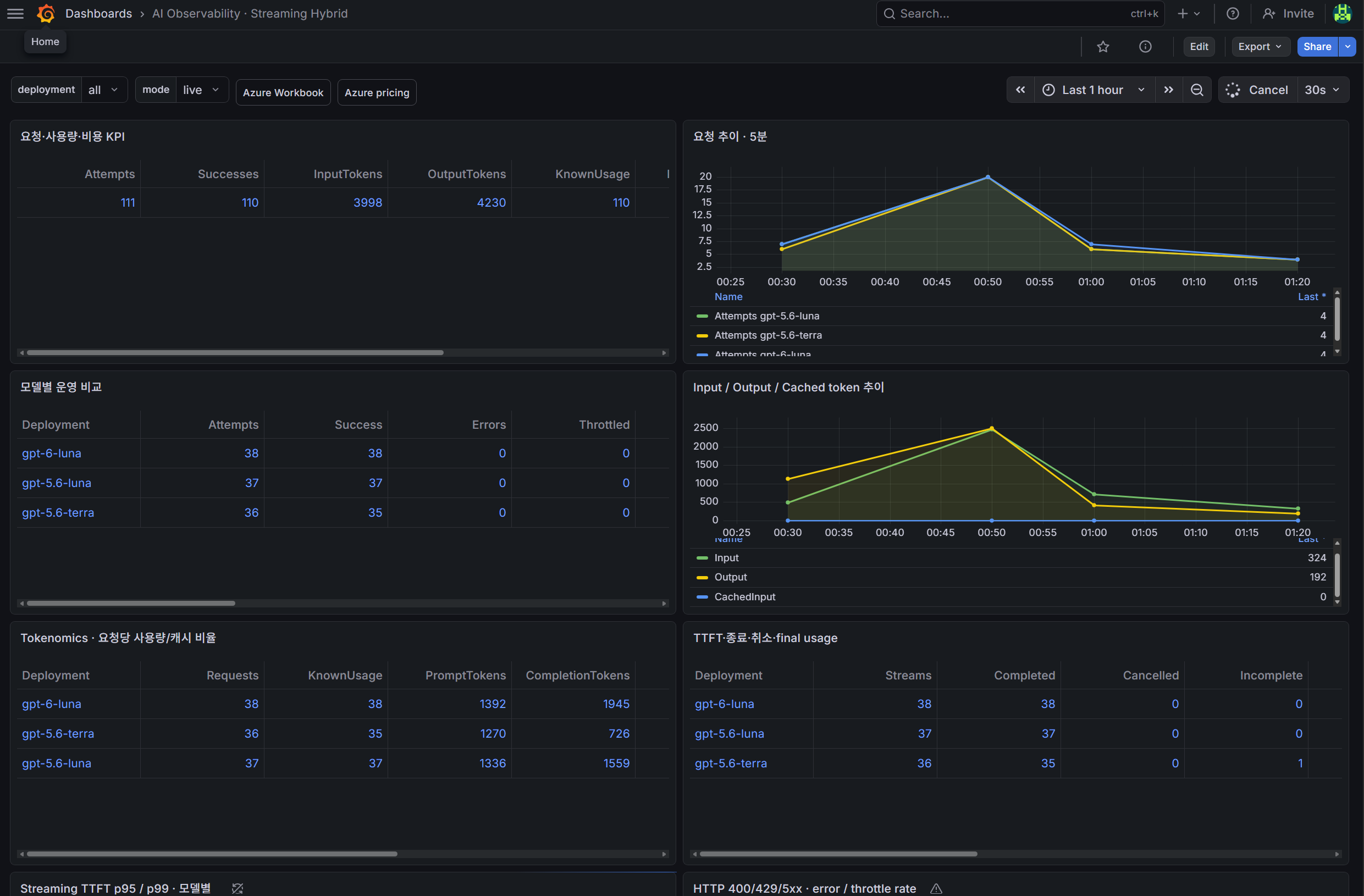Open the 30s refresh interval dropdown

(1322, 90)
